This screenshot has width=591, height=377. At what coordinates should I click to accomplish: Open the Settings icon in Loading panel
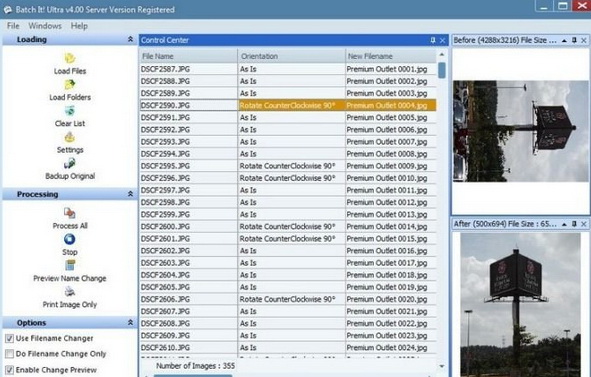(x=70, y=137)
